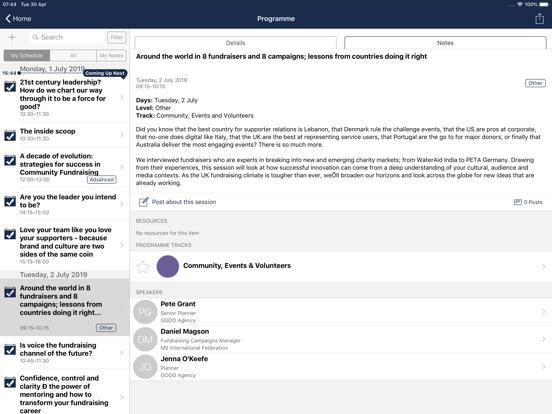Expand 21st century leadership session chevron

click(122, 98)
